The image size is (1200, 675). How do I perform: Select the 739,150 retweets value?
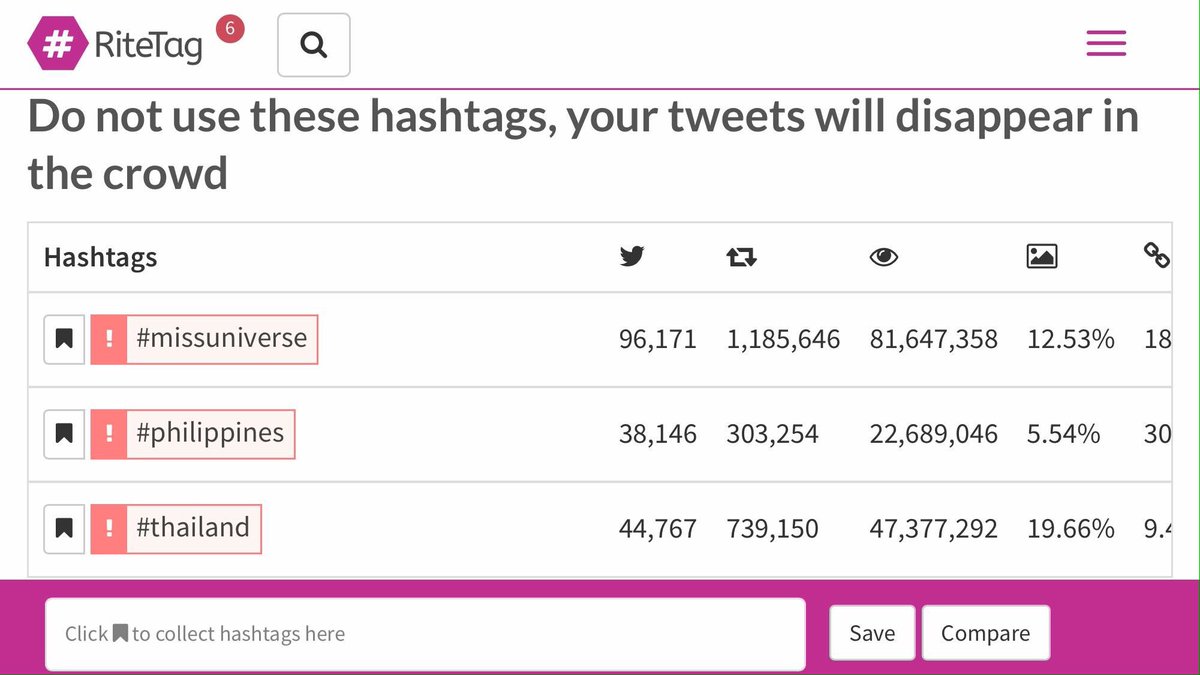point(772,529)
